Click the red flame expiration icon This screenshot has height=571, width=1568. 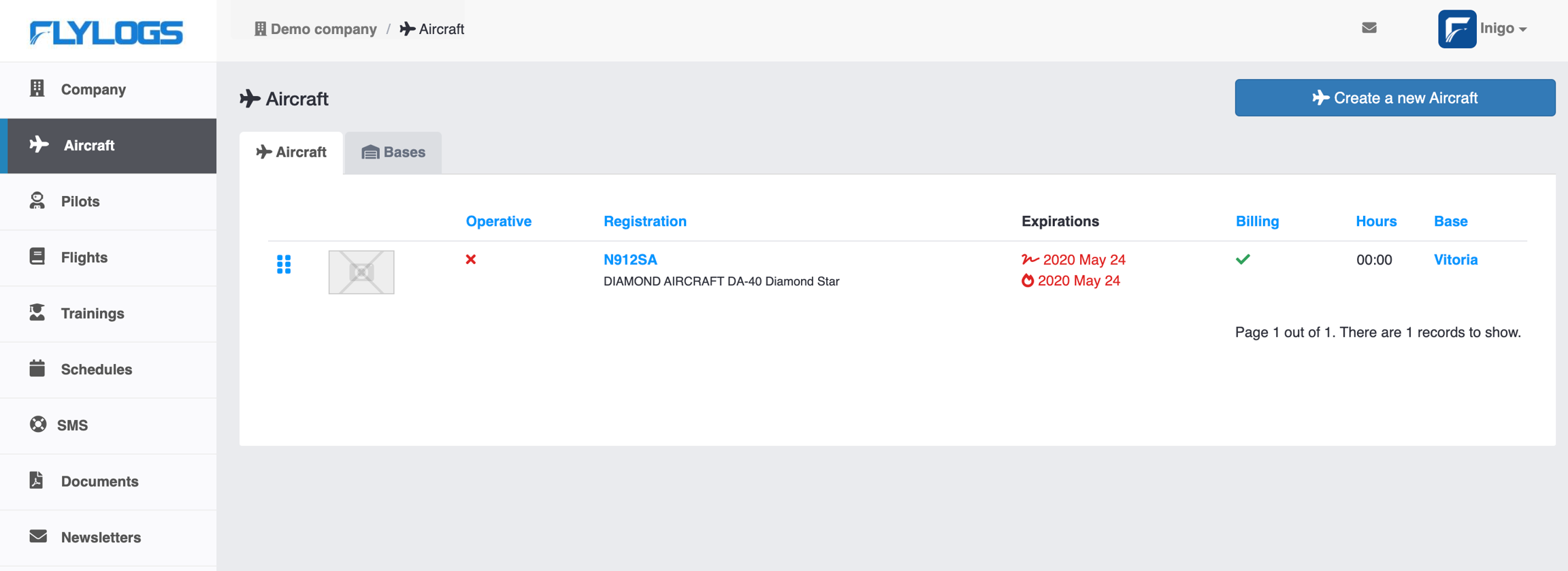[1027, 280]
